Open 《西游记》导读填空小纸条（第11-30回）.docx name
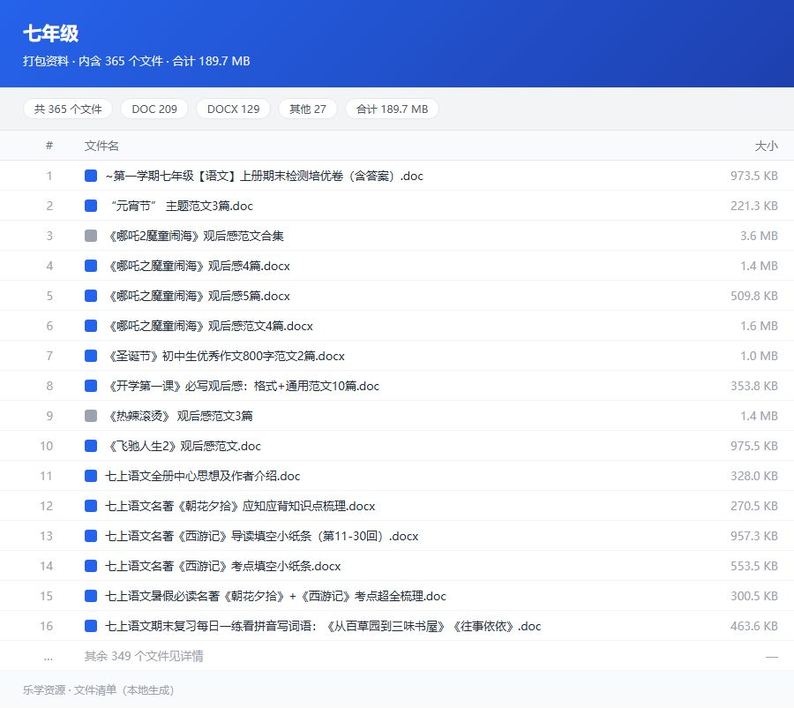Screen dimensions: 794x708 262,536
